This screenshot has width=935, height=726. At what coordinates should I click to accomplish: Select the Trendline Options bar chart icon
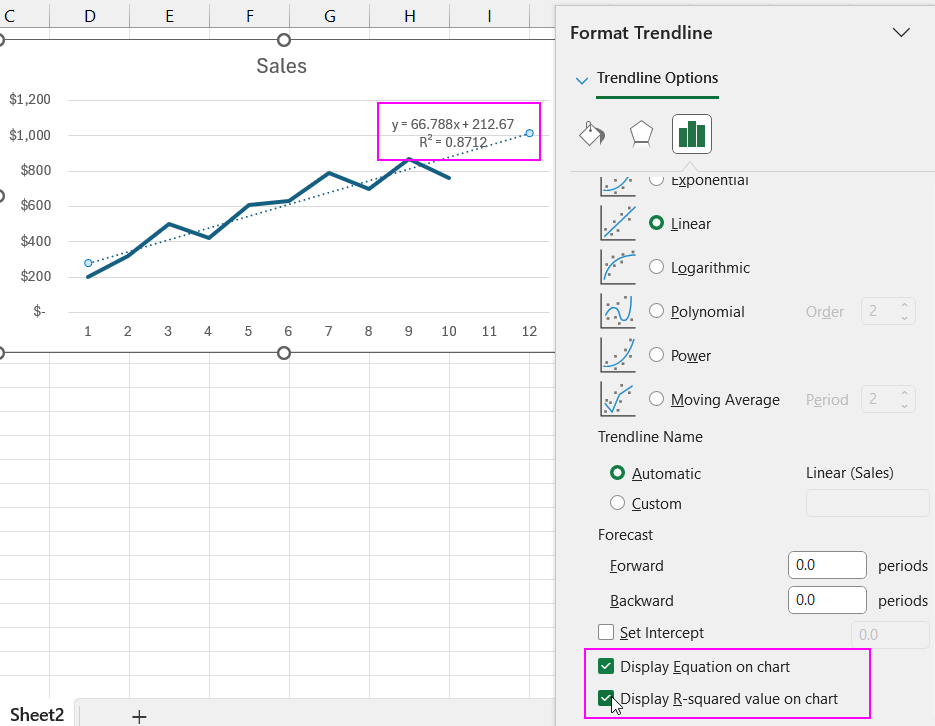pos(691,134)
